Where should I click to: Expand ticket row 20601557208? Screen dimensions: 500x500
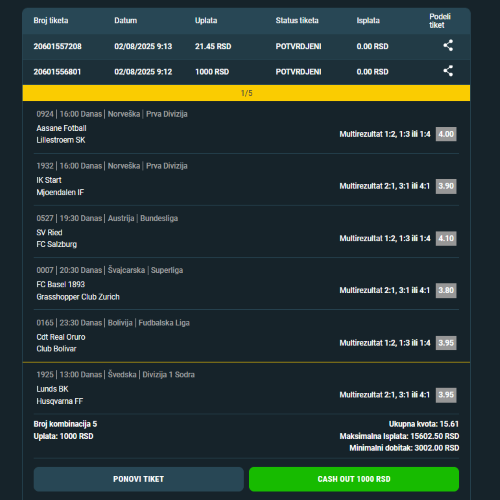coord(246,46)
